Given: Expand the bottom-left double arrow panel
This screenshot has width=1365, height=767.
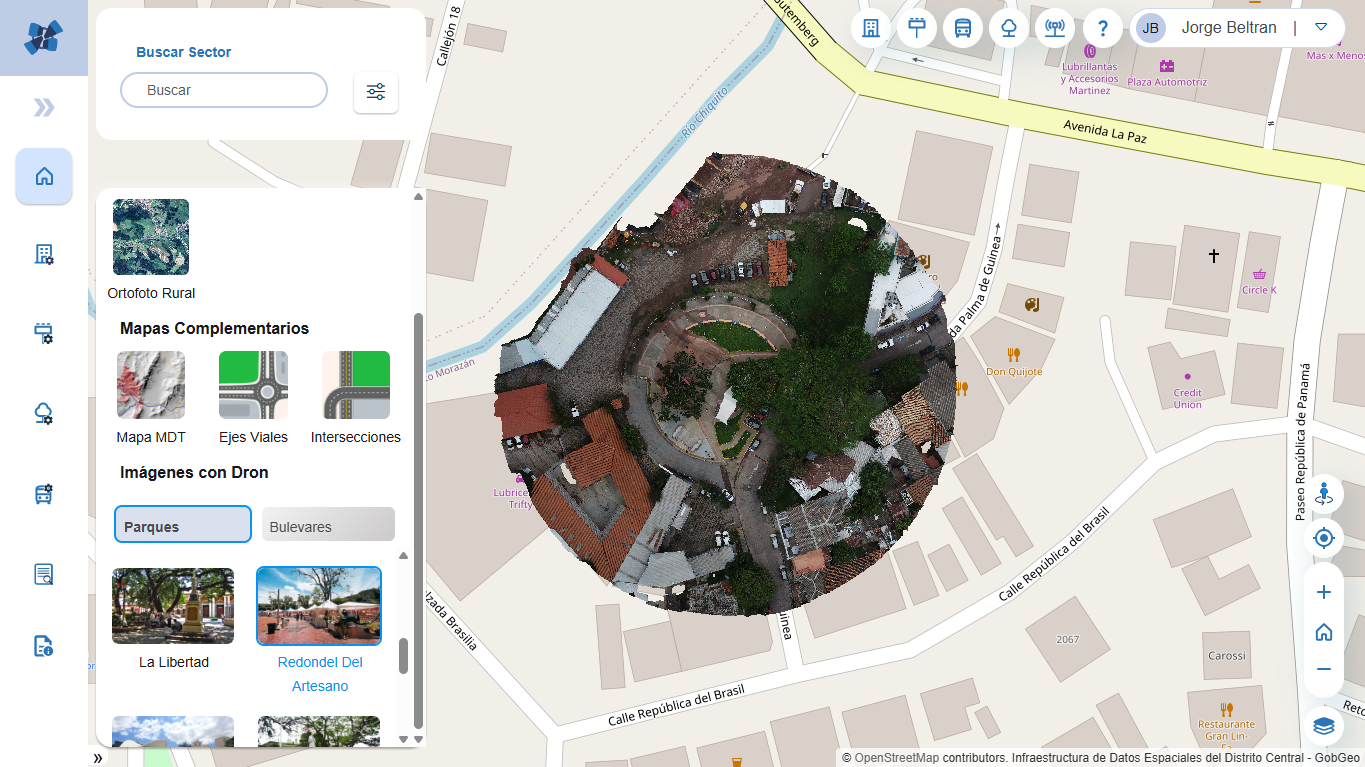Looking at the screenshot, I should (x=98, y=758).
